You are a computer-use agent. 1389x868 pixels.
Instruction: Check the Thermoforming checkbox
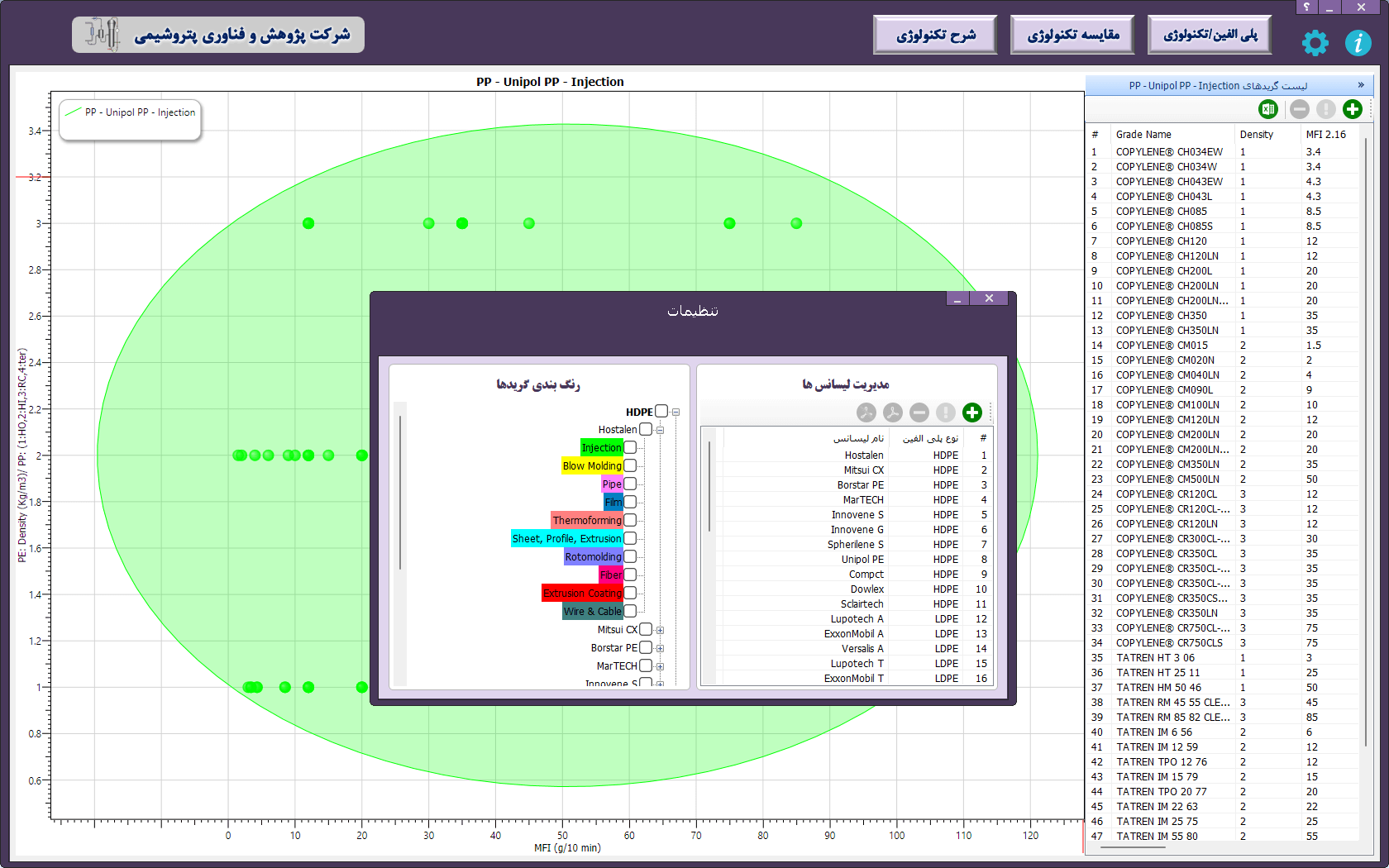[x=630, y=521]
